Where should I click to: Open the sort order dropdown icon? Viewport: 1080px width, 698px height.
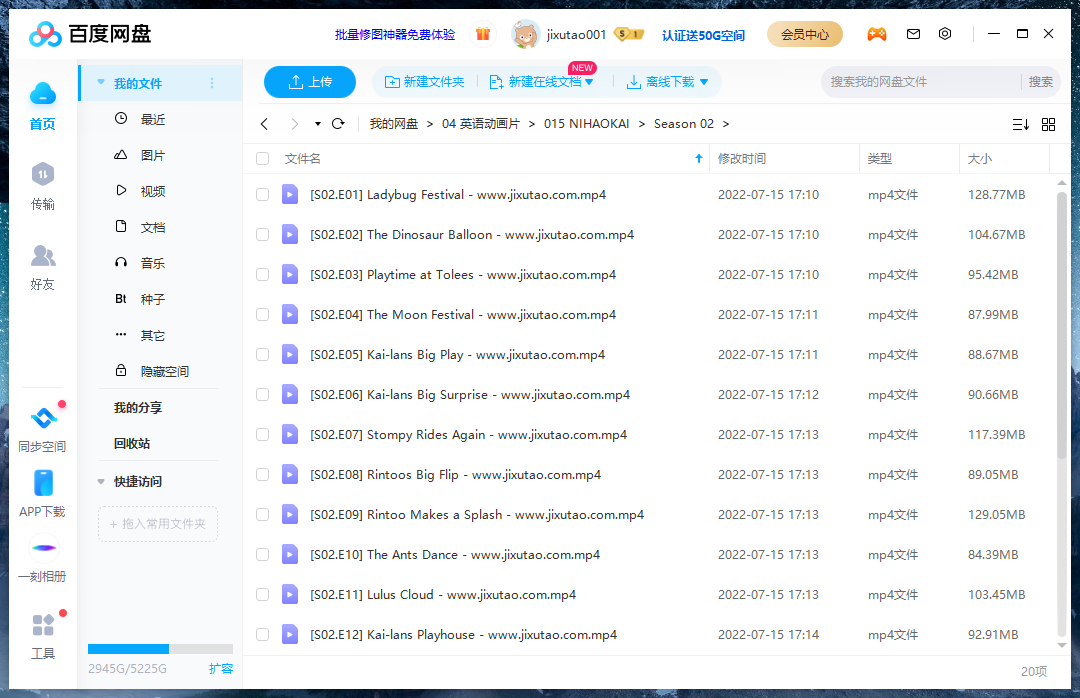tap(1020, 124)
